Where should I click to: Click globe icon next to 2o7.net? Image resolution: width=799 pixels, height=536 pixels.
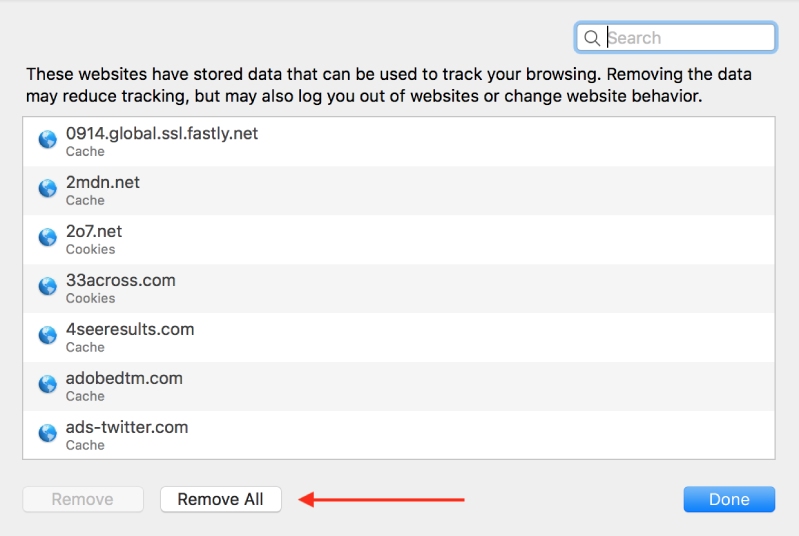coord(47,238)
